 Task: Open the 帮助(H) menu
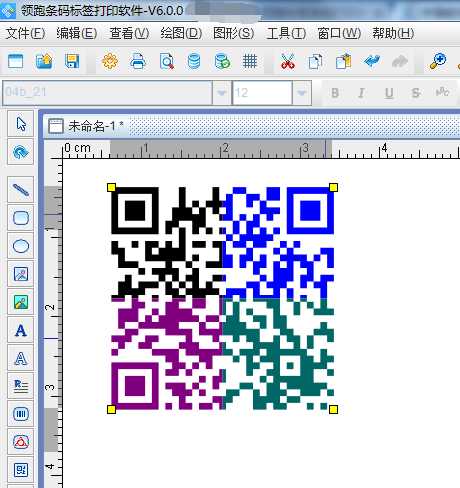click(x=393, y=33)
